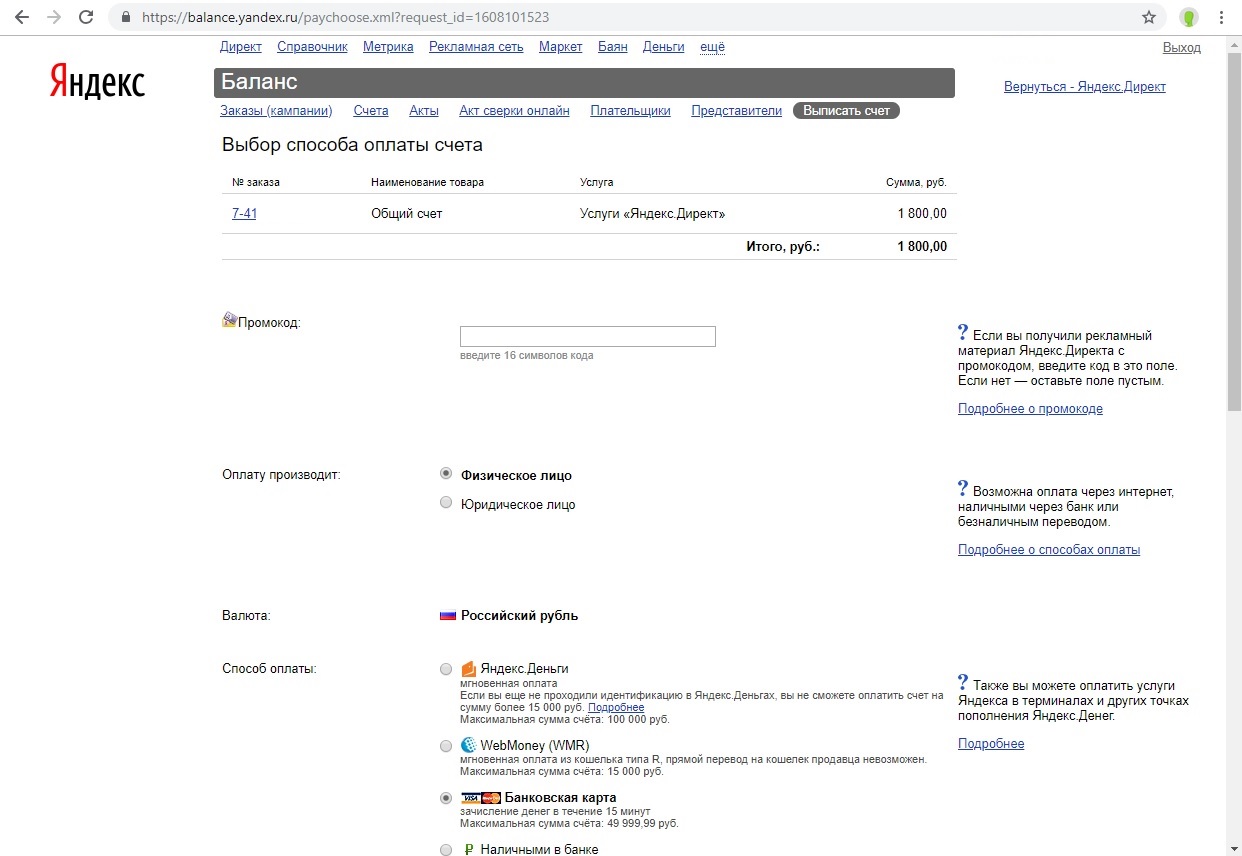This screenshot has width=1242, height=856.
Task: Click the vertical page scrollbar
Action: pos(1234,230)
